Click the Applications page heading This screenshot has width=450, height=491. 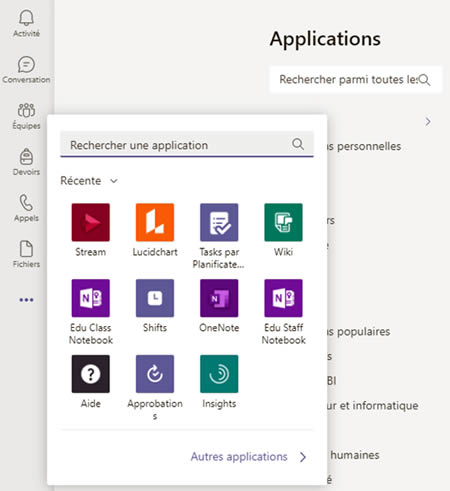coord(325,39)
